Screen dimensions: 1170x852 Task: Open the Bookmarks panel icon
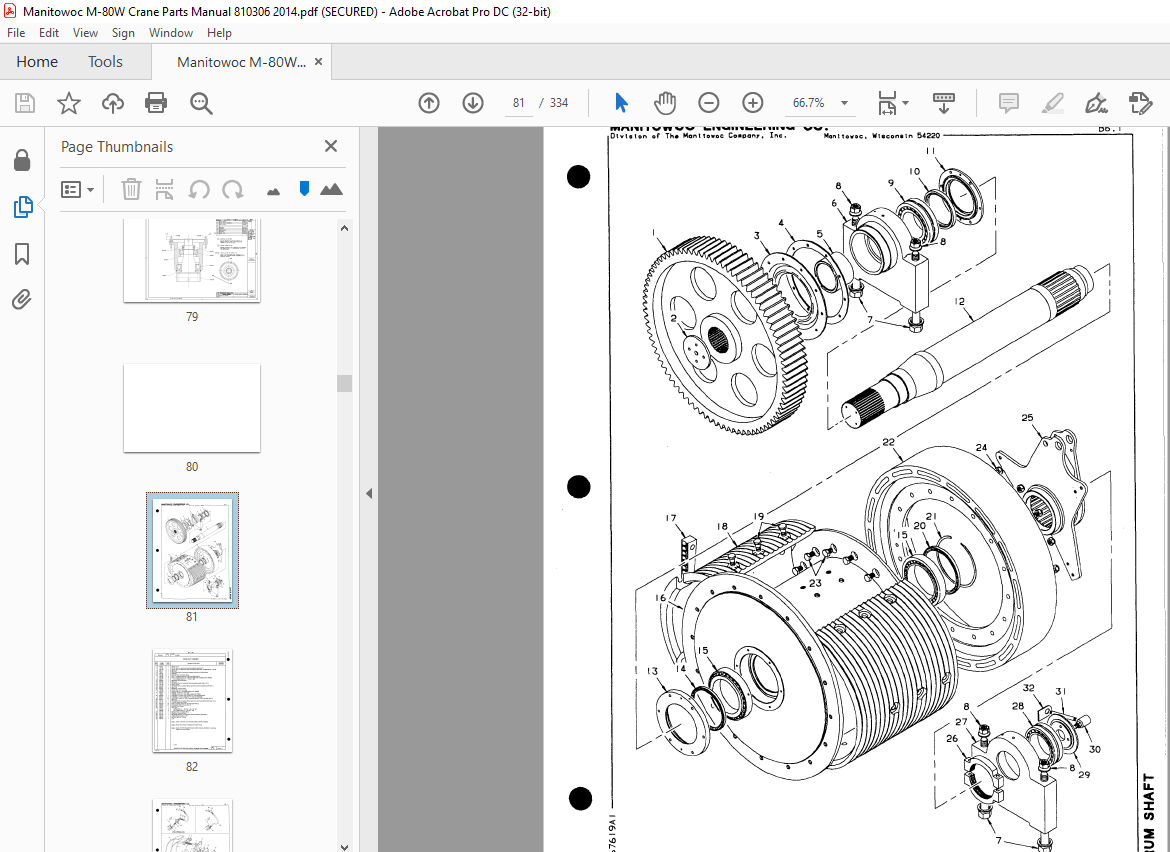(22, 254)
